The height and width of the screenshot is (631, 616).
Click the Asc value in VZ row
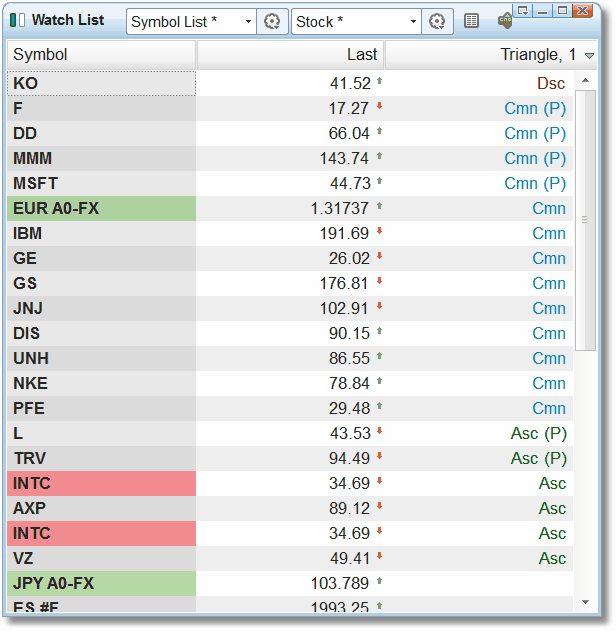pyautogui.click(x=552, y=558)
